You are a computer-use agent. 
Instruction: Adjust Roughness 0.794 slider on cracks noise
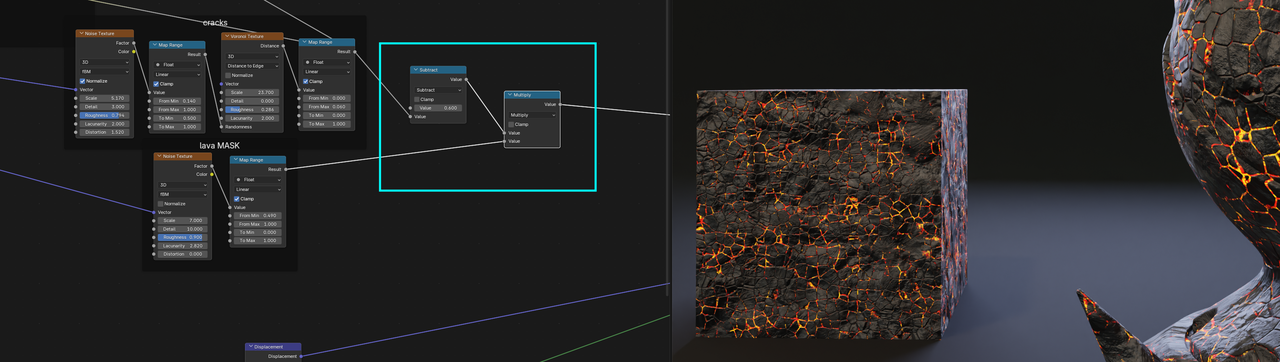click(x=105, y=115)
